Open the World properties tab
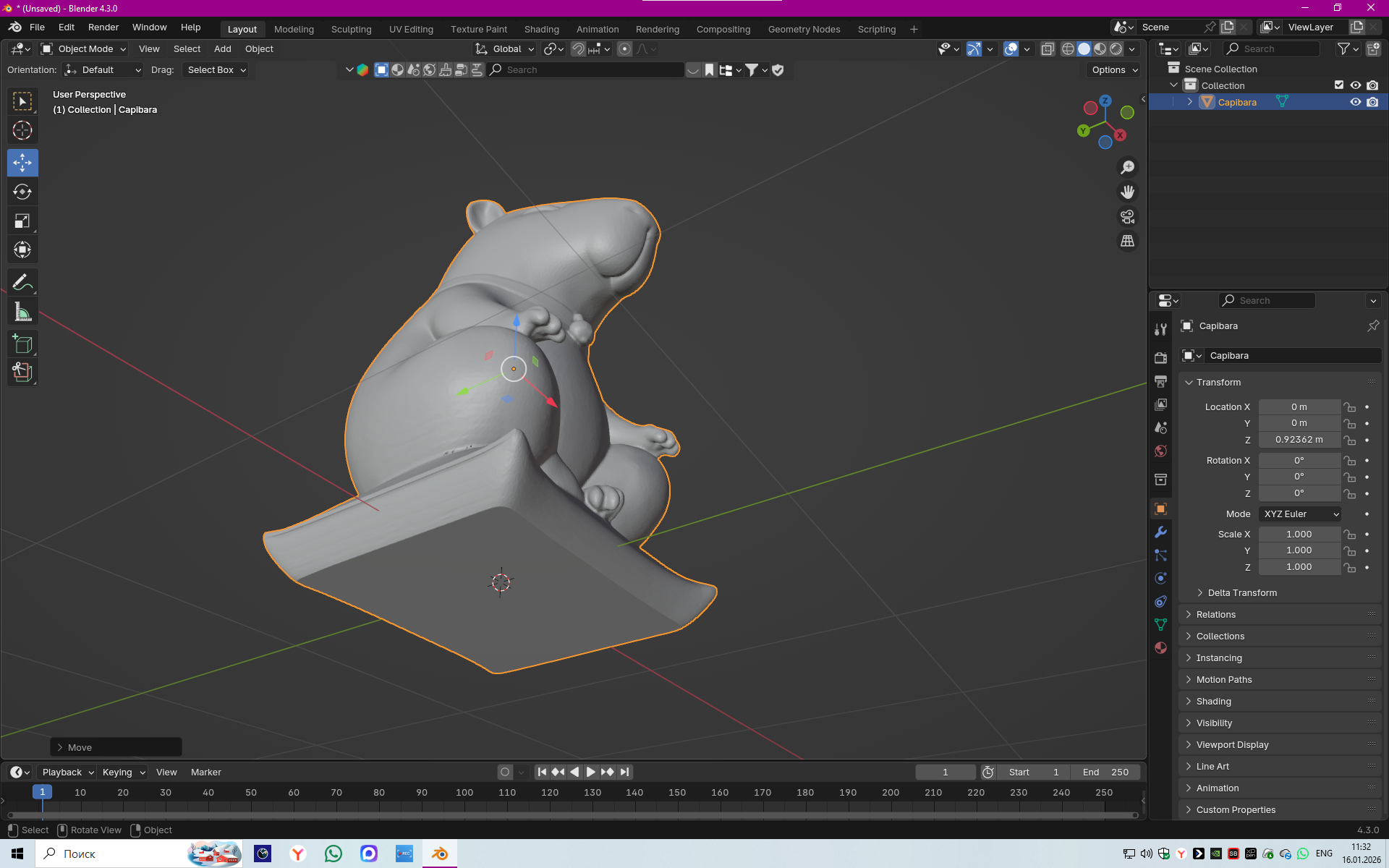 pyautogui.click(x=1161, y=451)
